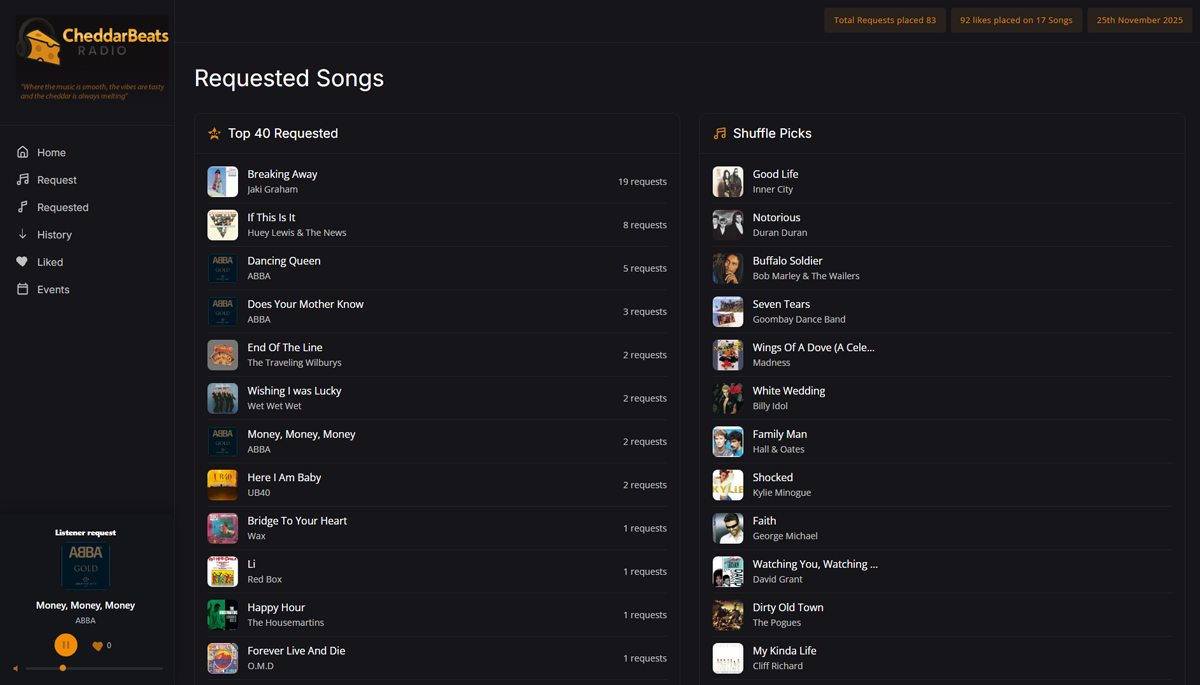
Task: Click the now-playing ABBA Gold album art
Action: pyautogui.click(x=85, y=566)
